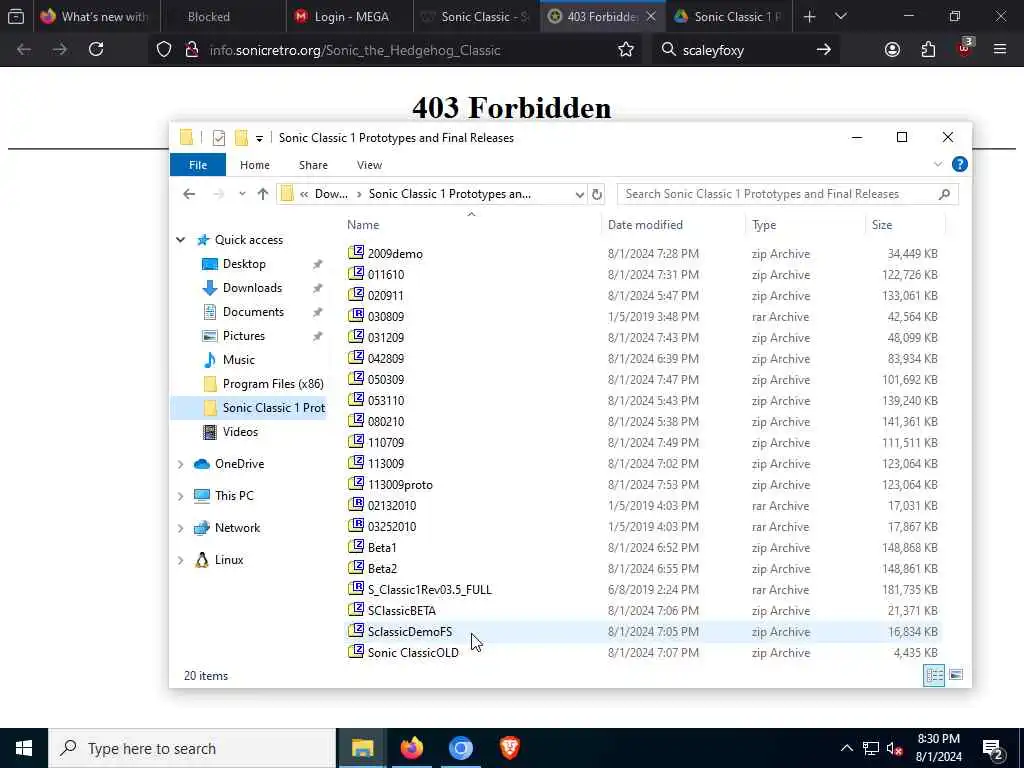The width and height of the screenshot is (1024, 768).
Task: Select the file named Sonic ClassicOLD
Action: pos(413,652)
